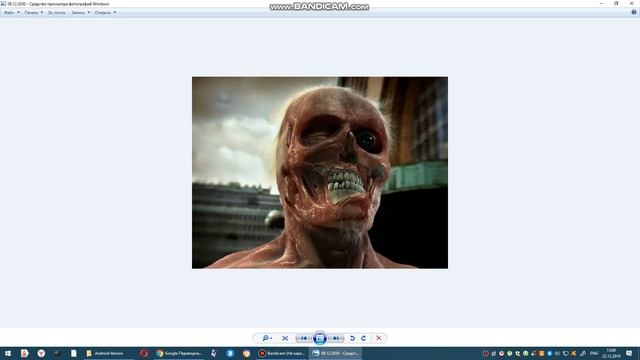Open the notepad document taskbar icon
The width and height of the screenshot is (640, 360).
tap(73, 353)
